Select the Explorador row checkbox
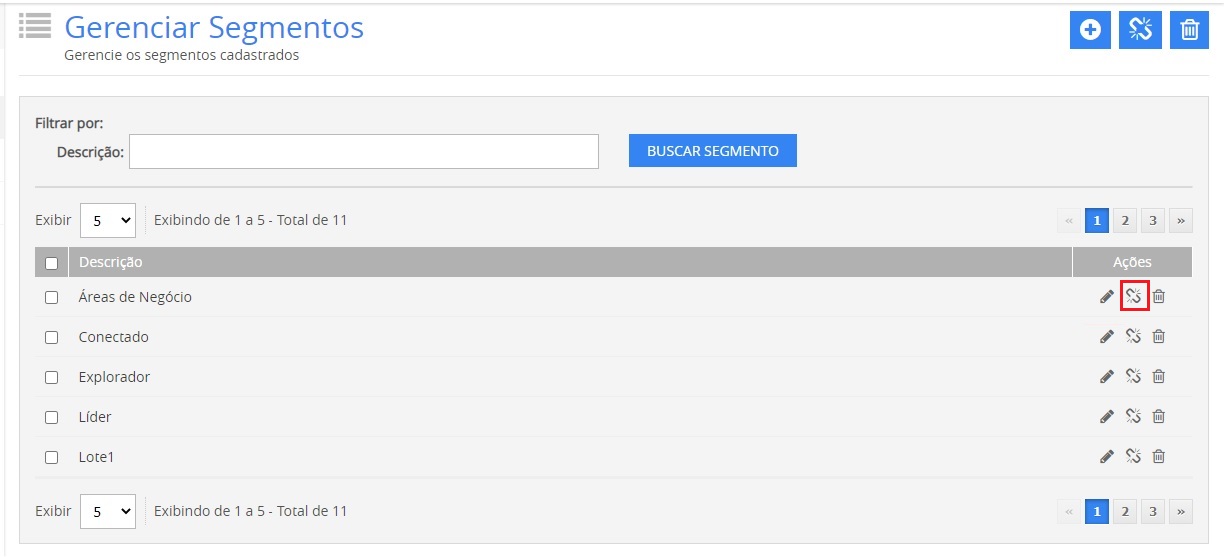The height and width of the screenshot is (557, 1224). pyautogui.click(x=52, y=377)
